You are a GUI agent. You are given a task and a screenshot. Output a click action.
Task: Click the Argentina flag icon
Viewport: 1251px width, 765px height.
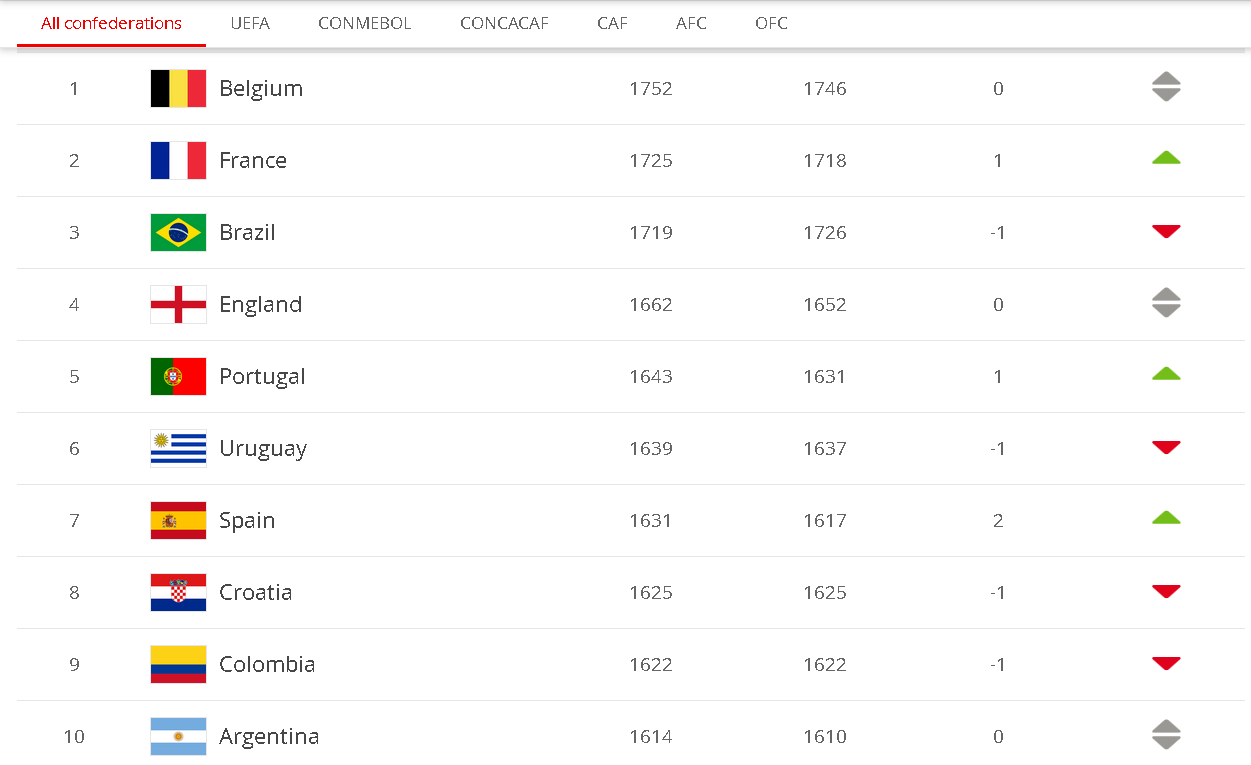coord(178,736)
